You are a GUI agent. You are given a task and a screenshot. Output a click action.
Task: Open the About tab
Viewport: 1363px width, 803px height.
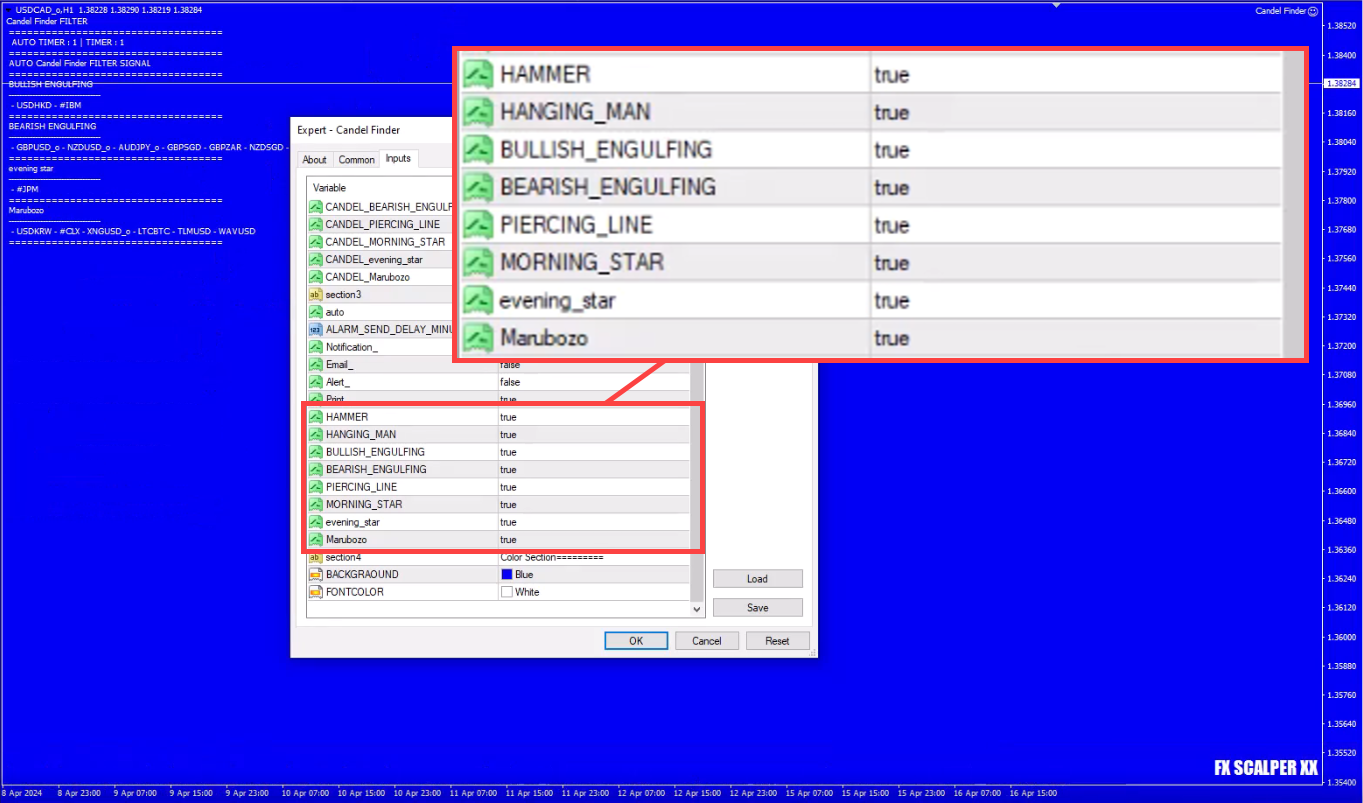click(x=314, y=160)
